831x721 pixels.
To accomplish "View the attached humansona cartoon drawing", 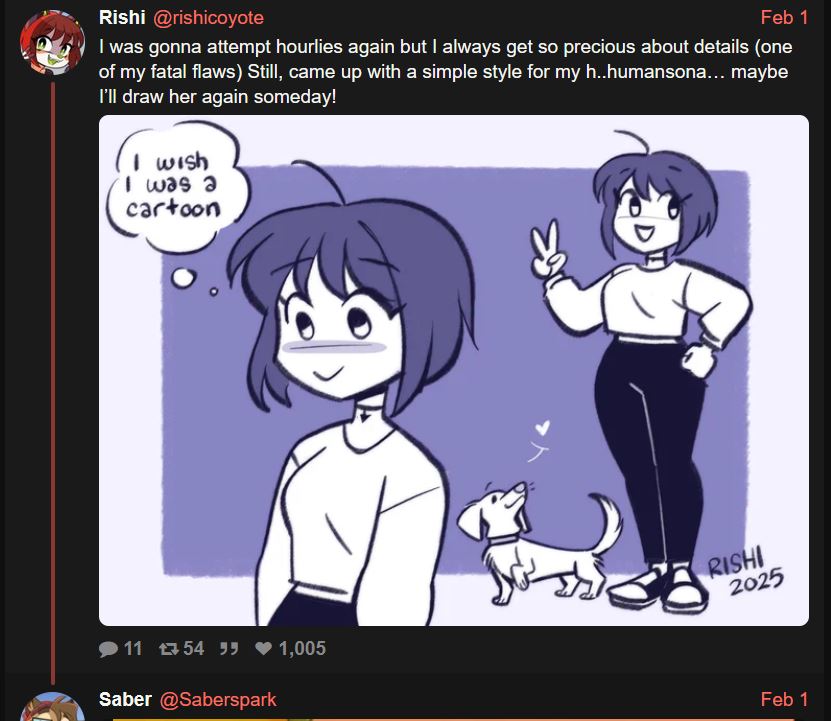I will click(454, 371).
